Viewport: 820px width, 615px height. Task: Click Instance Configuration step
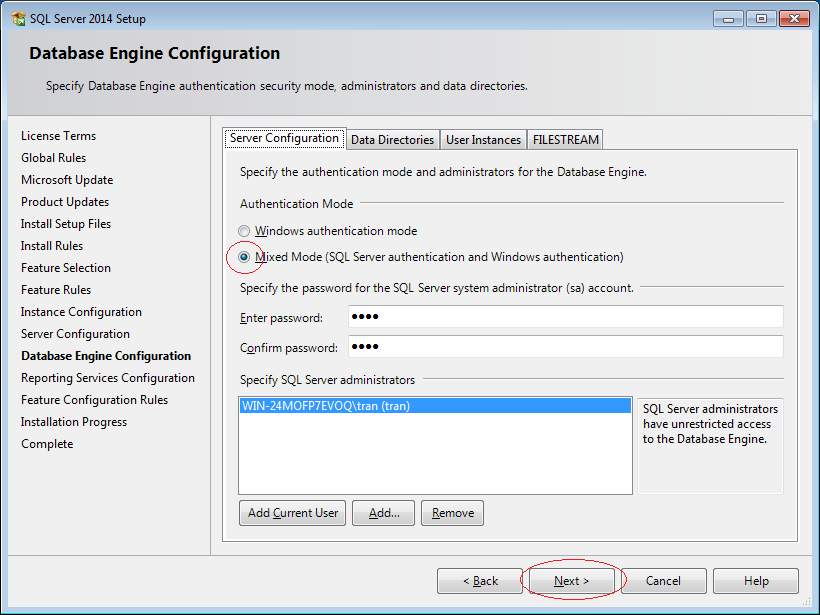tap(81, 312)
